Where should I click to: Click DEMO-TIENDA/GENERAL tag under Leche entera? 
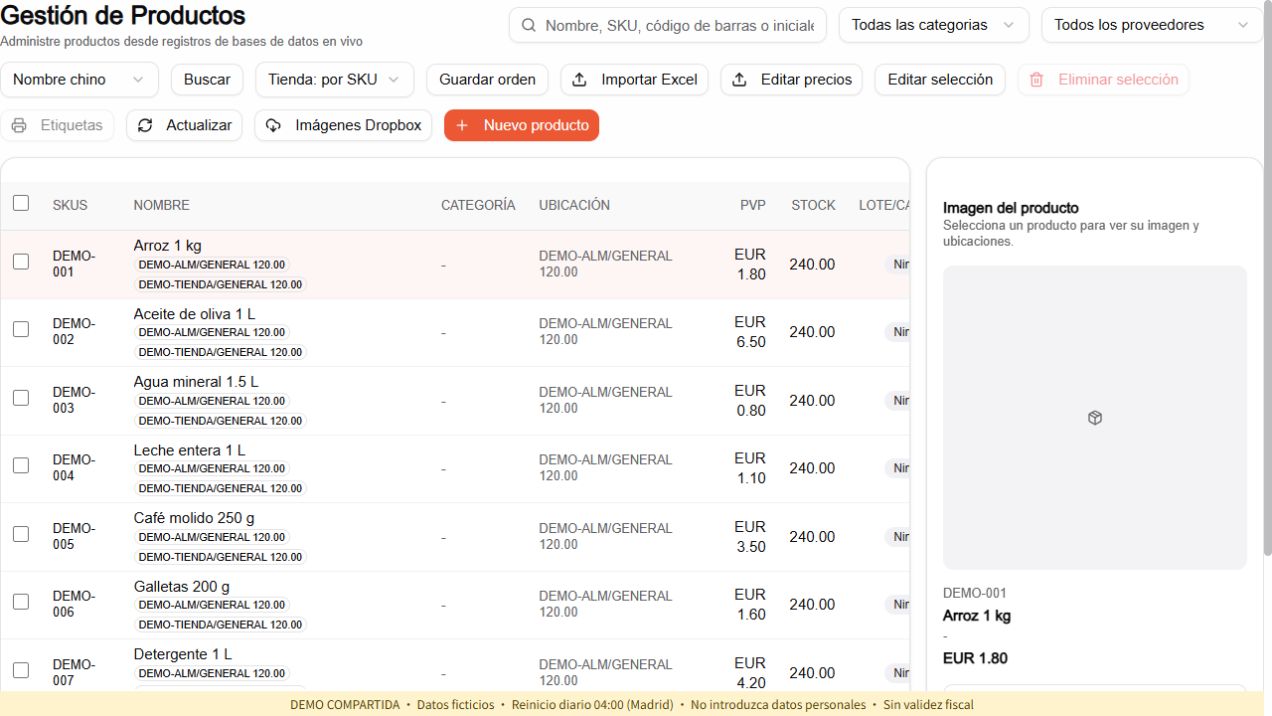coord(220,488)
